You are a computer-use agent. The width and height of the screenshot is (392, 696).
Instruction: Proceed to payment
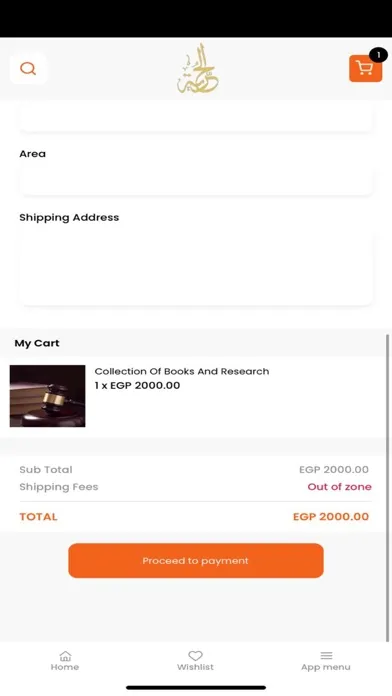tap(196, 561)
